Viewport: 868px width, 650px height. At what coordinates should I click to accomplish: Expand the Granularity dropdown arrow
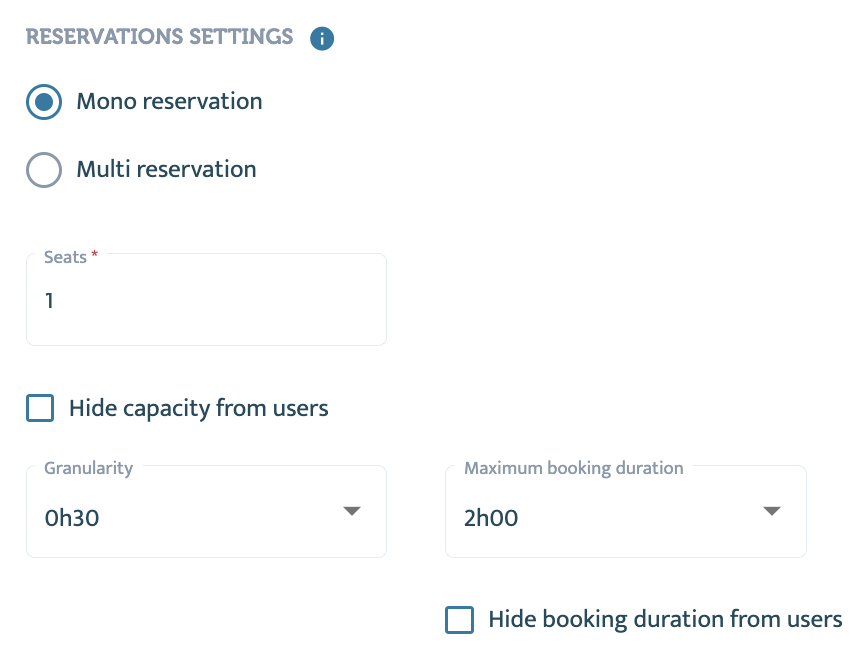coord(352,510)
